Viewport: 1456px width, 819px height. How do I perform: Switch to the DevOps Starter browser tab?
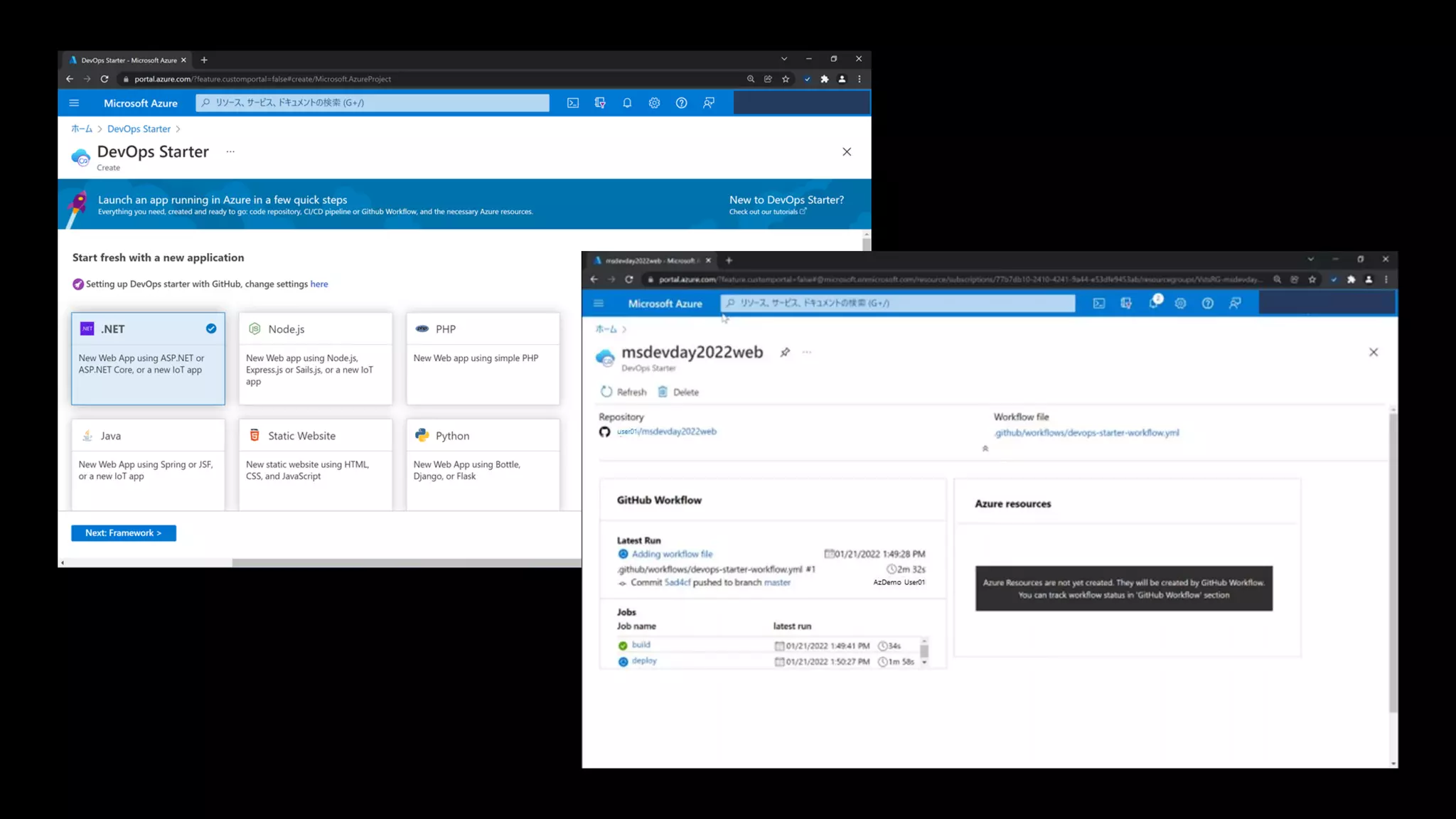128,60
